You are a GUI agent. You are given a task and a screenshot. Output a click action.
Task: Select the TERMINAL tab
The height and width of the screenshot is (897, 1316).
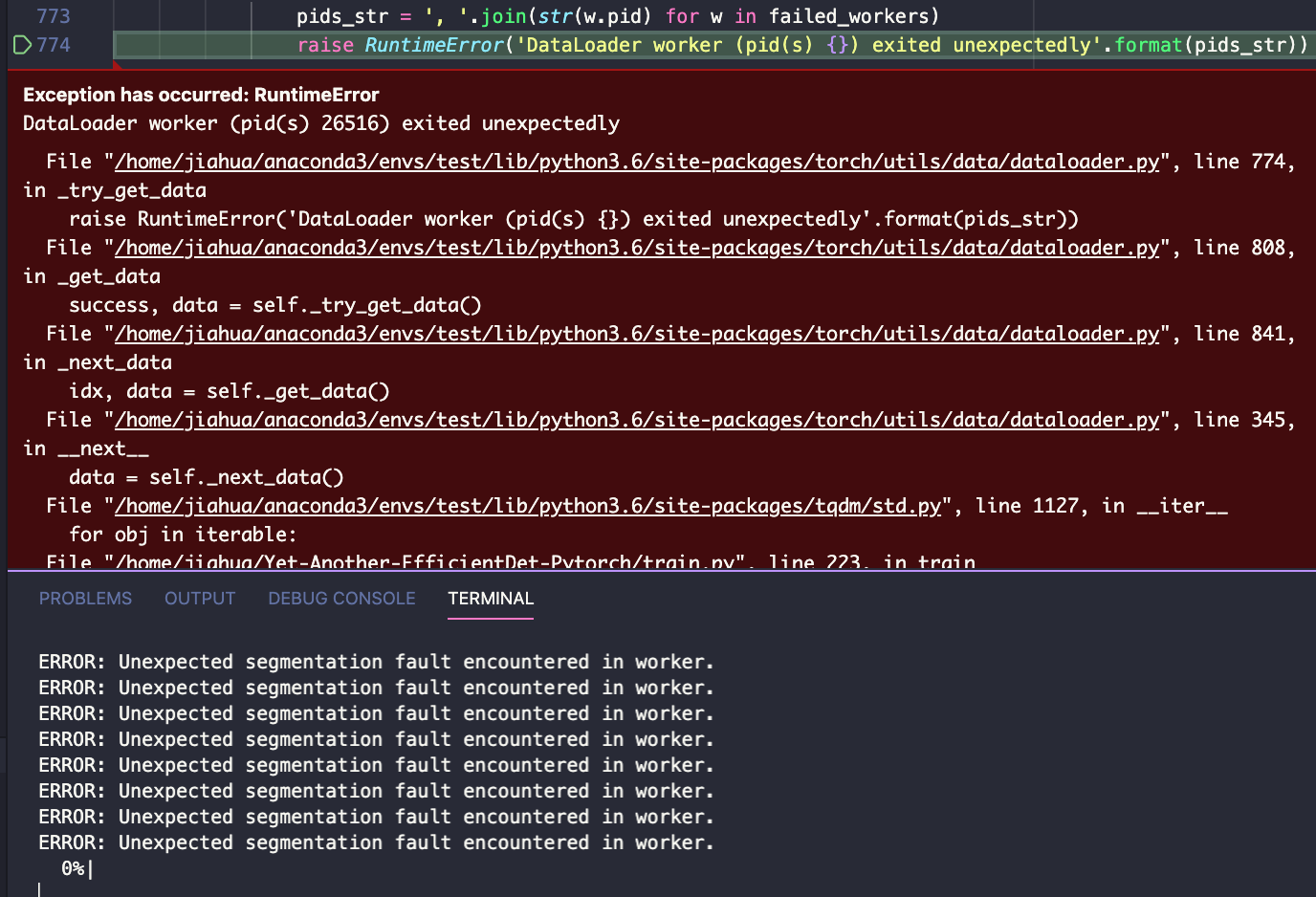tap(490, 598)
